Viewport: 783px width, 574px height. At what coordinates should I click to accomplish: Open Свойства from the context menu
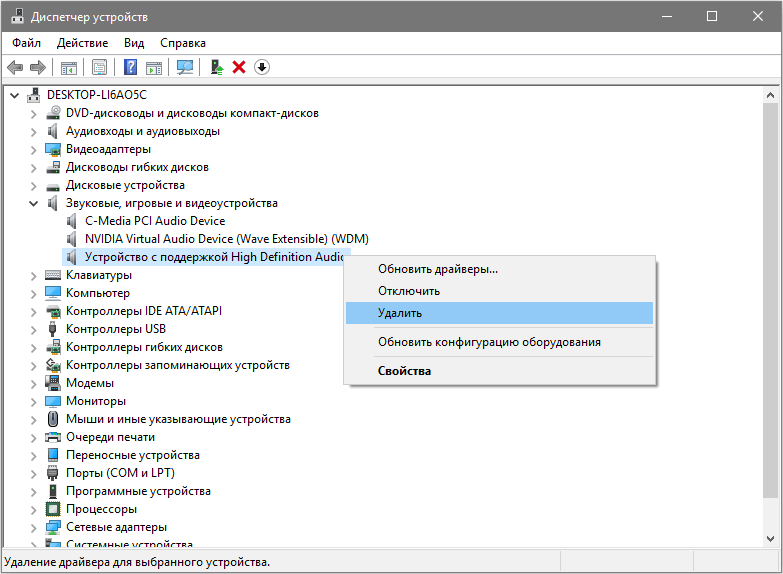404,371
